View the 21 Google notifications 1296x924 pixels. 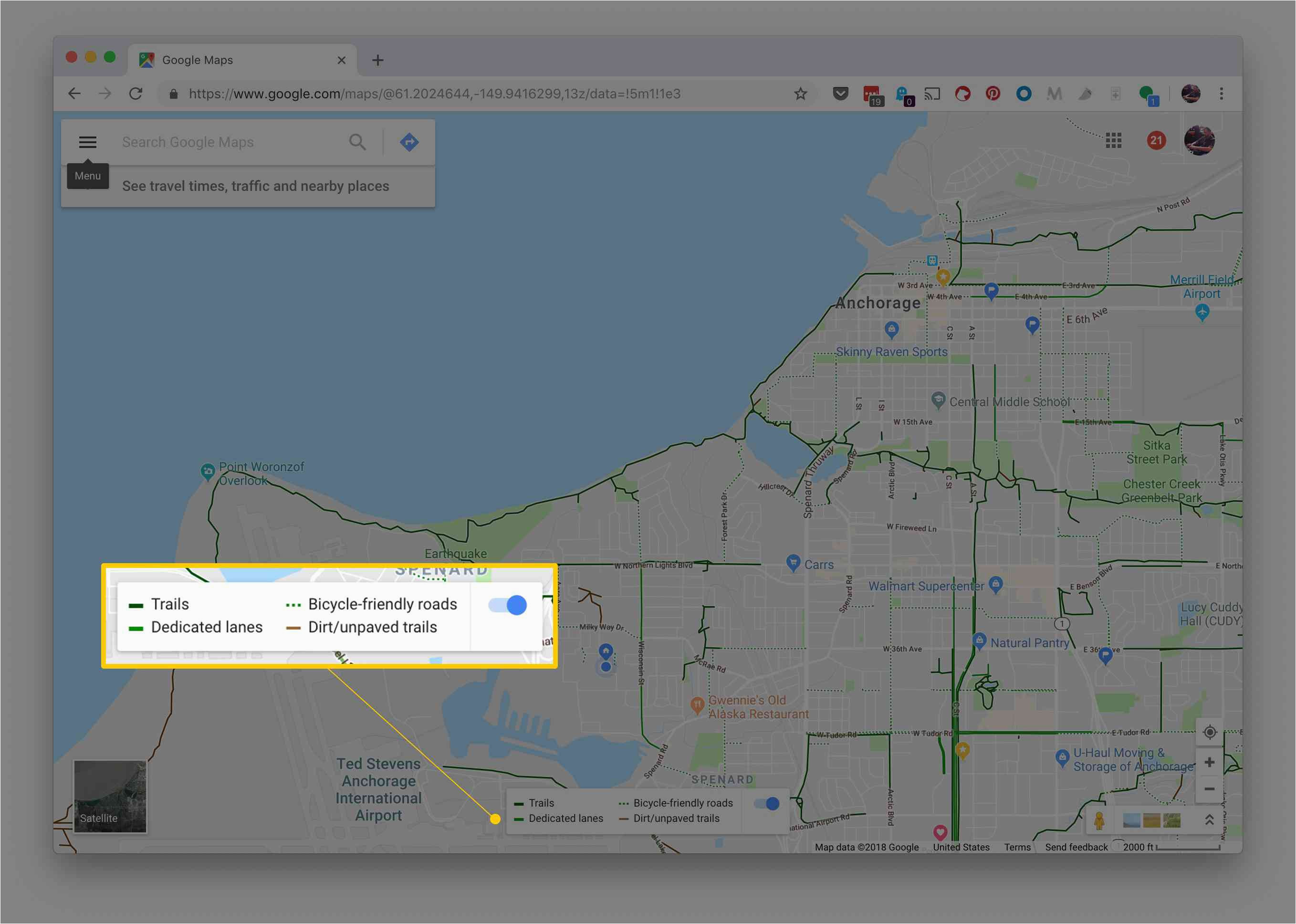pyautogui.click(x=1156, y=140)
